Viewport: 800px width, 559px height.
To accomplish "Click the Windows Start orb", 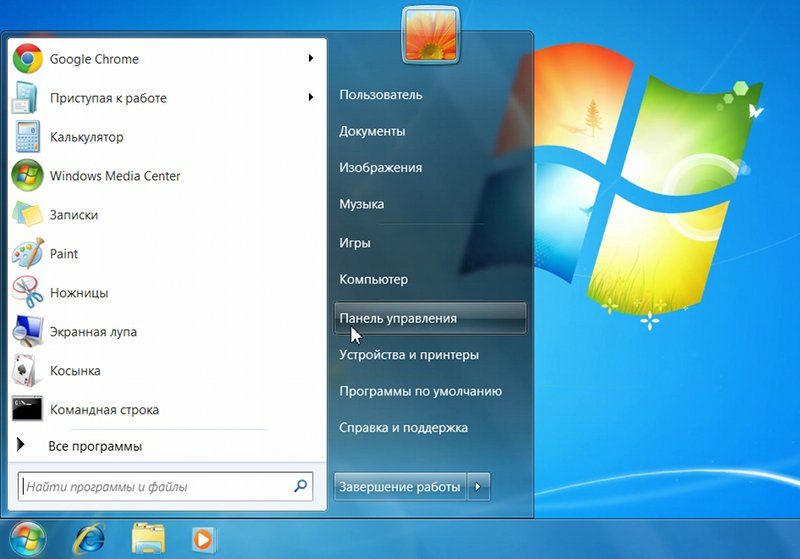I will tap(28, 539).
